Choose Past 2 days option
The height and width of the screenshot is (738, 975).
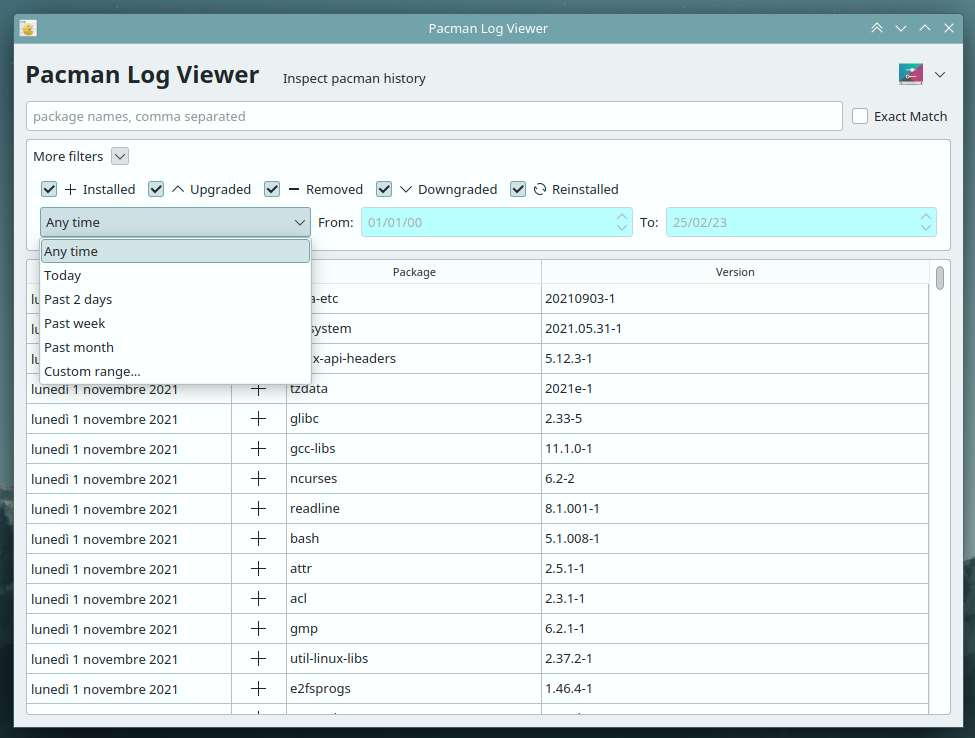175,299
